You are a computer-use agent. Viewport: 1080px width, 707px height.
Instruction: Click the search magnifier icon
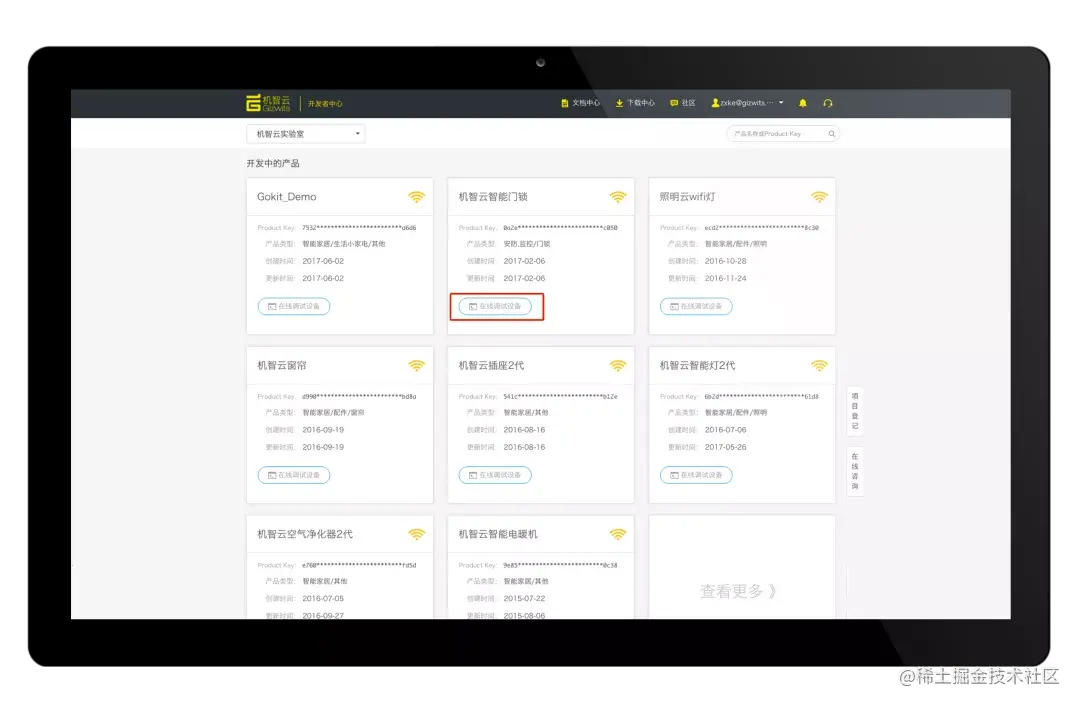831,134
